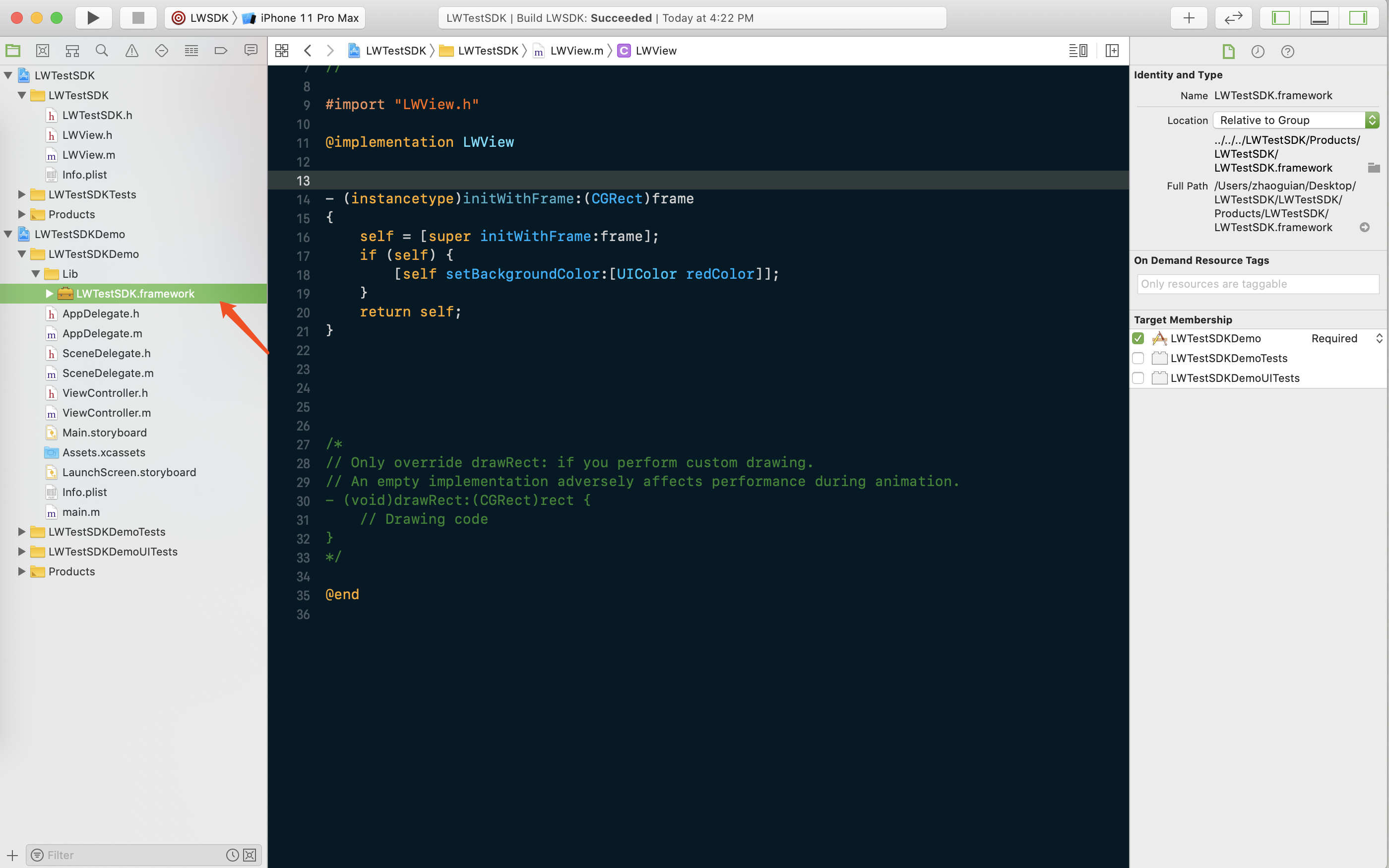Open the Issue navigator warning icon

click(131, 51)
